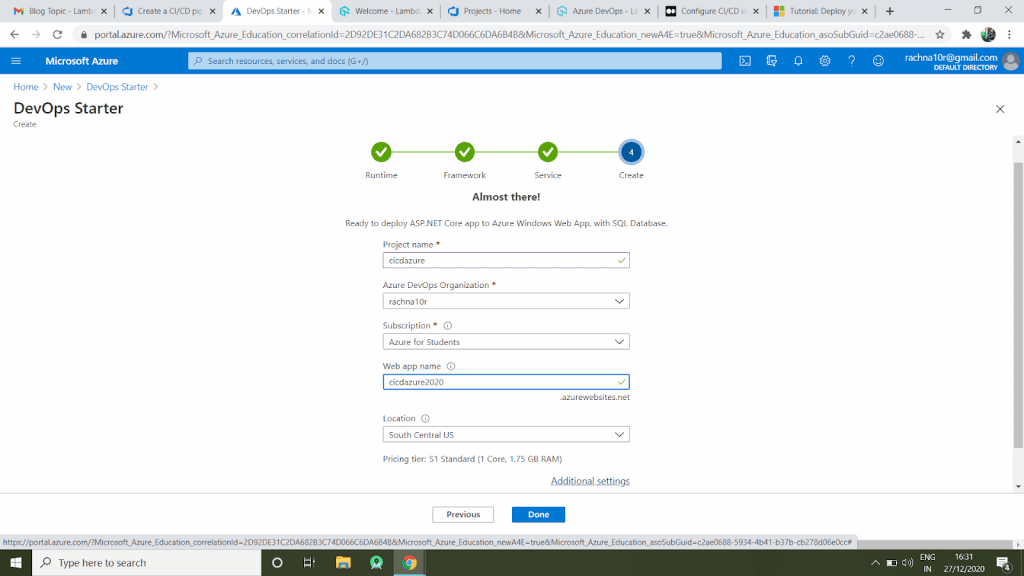Open the Directories and subscriptions filter icon

coord(772,61)
